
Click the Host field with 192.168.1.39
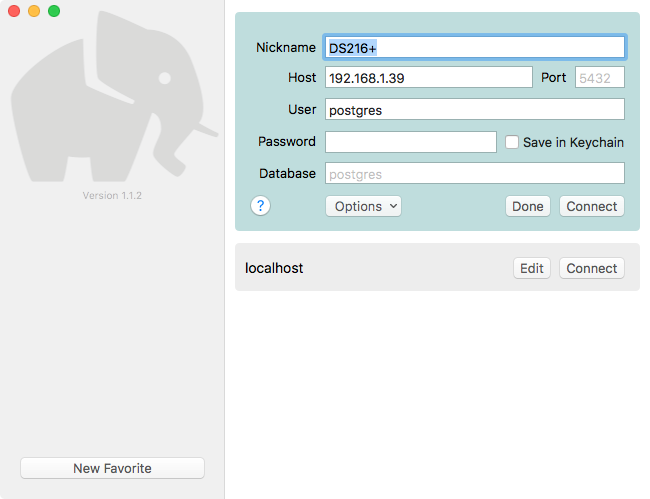(429, 78)
